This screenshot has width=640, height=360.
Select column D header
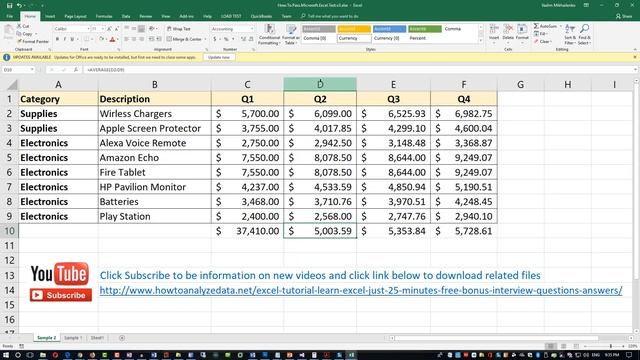point(320,84)
